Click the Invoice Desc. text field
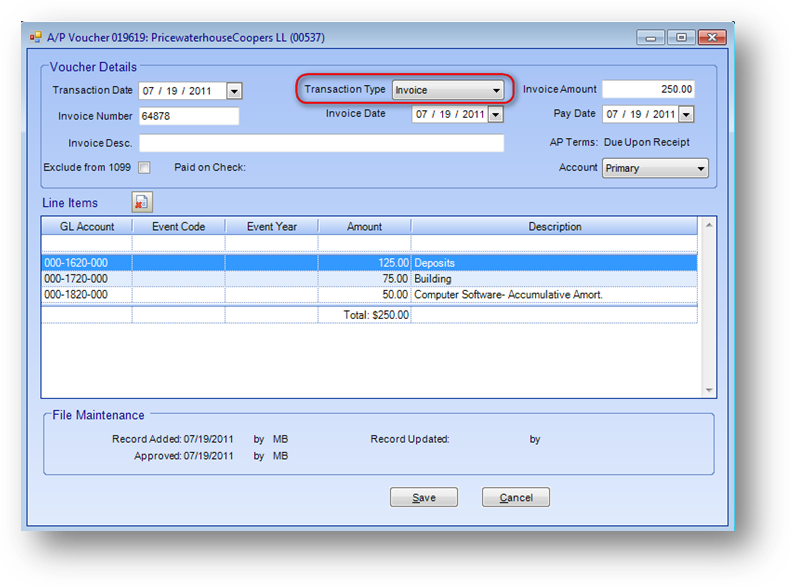Screen dimensions: 790x586 point(321,143)
